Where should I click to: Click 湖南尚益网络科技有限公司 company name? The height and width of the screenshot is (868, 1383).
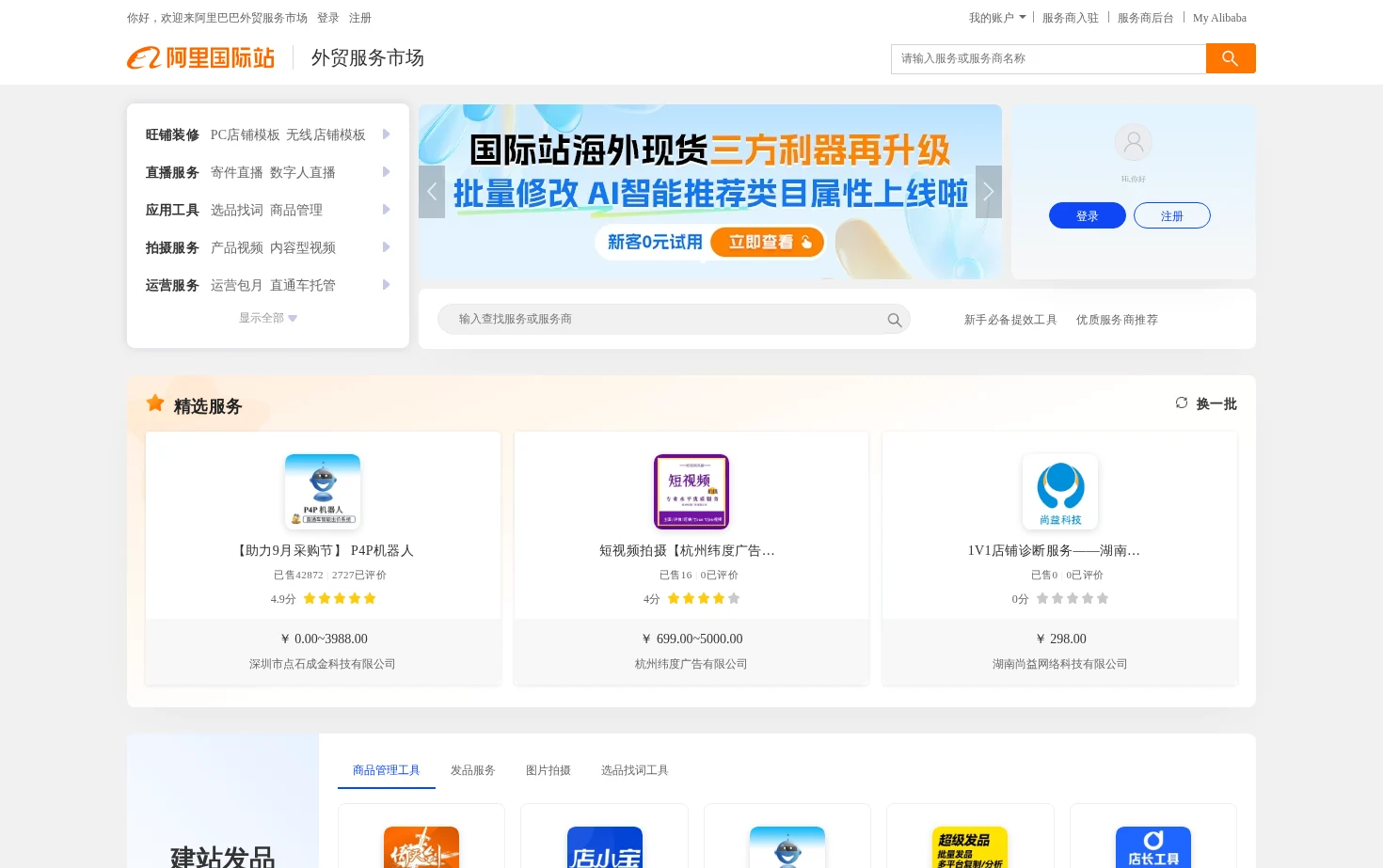1060,664
